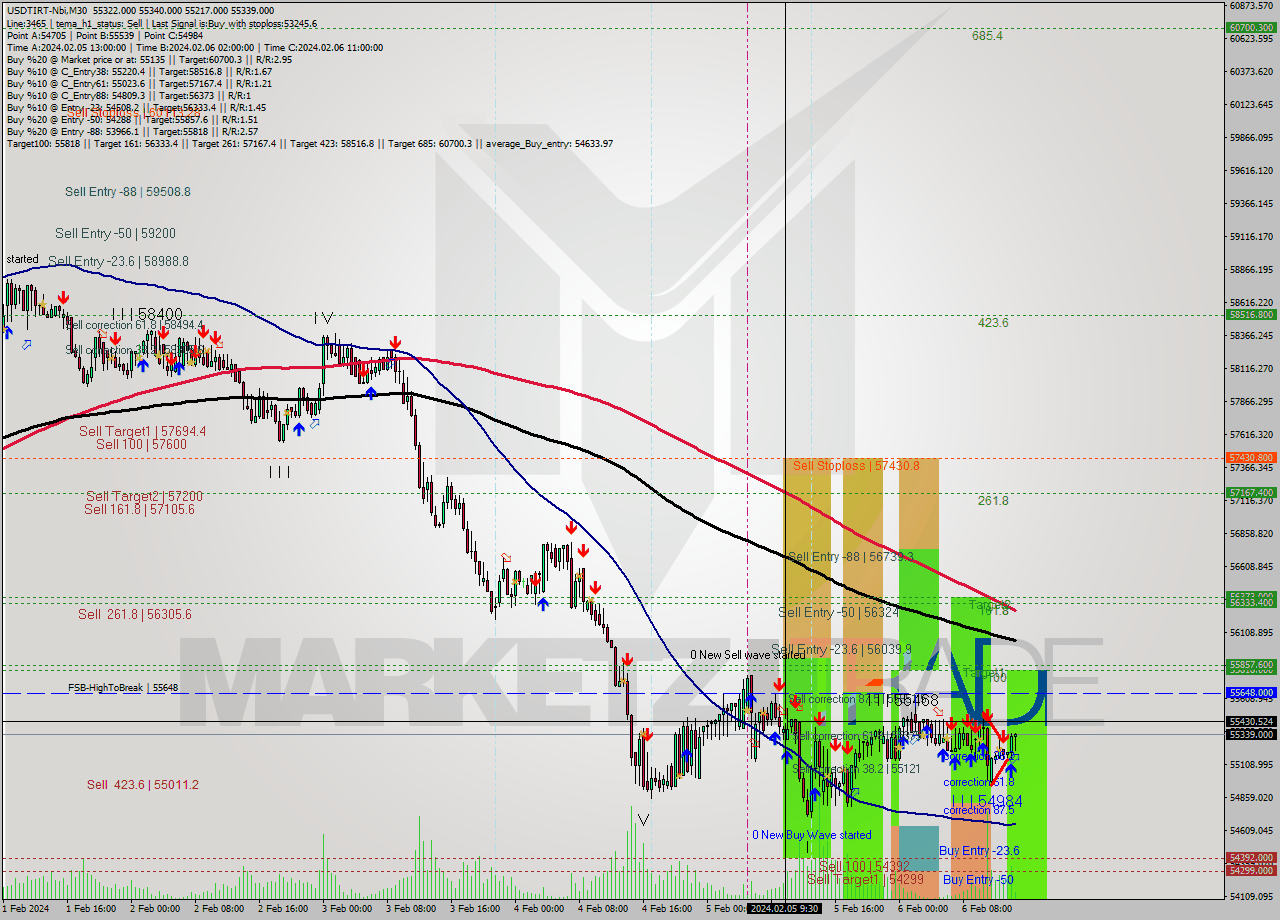Click the 'Sell 100 | 57600' label
The height and width of the screenshot is (920, 1280).
click(141, 444)
